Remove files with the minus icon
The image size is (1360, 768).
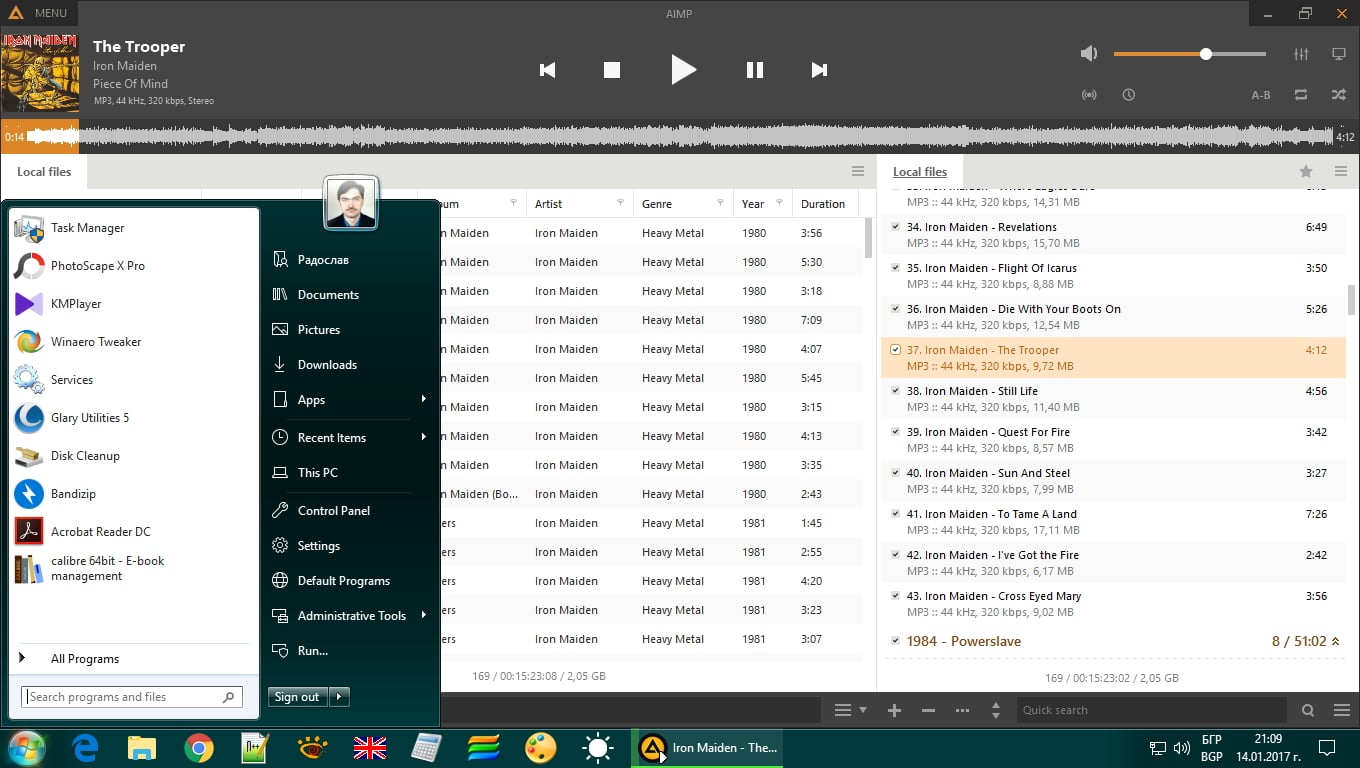tap(928, 710)
